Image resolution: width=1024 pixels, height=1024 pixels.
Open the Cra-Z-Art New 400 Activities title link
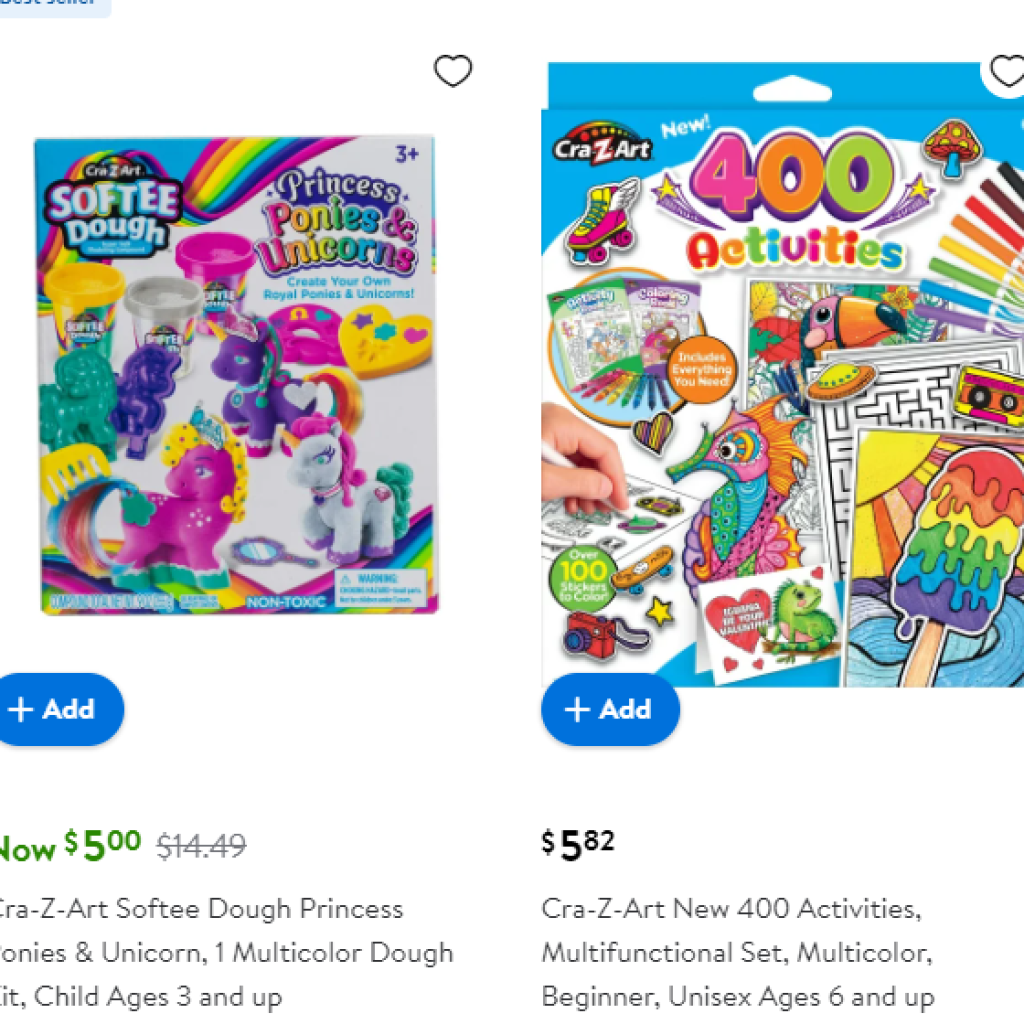[x=738, y=953]
